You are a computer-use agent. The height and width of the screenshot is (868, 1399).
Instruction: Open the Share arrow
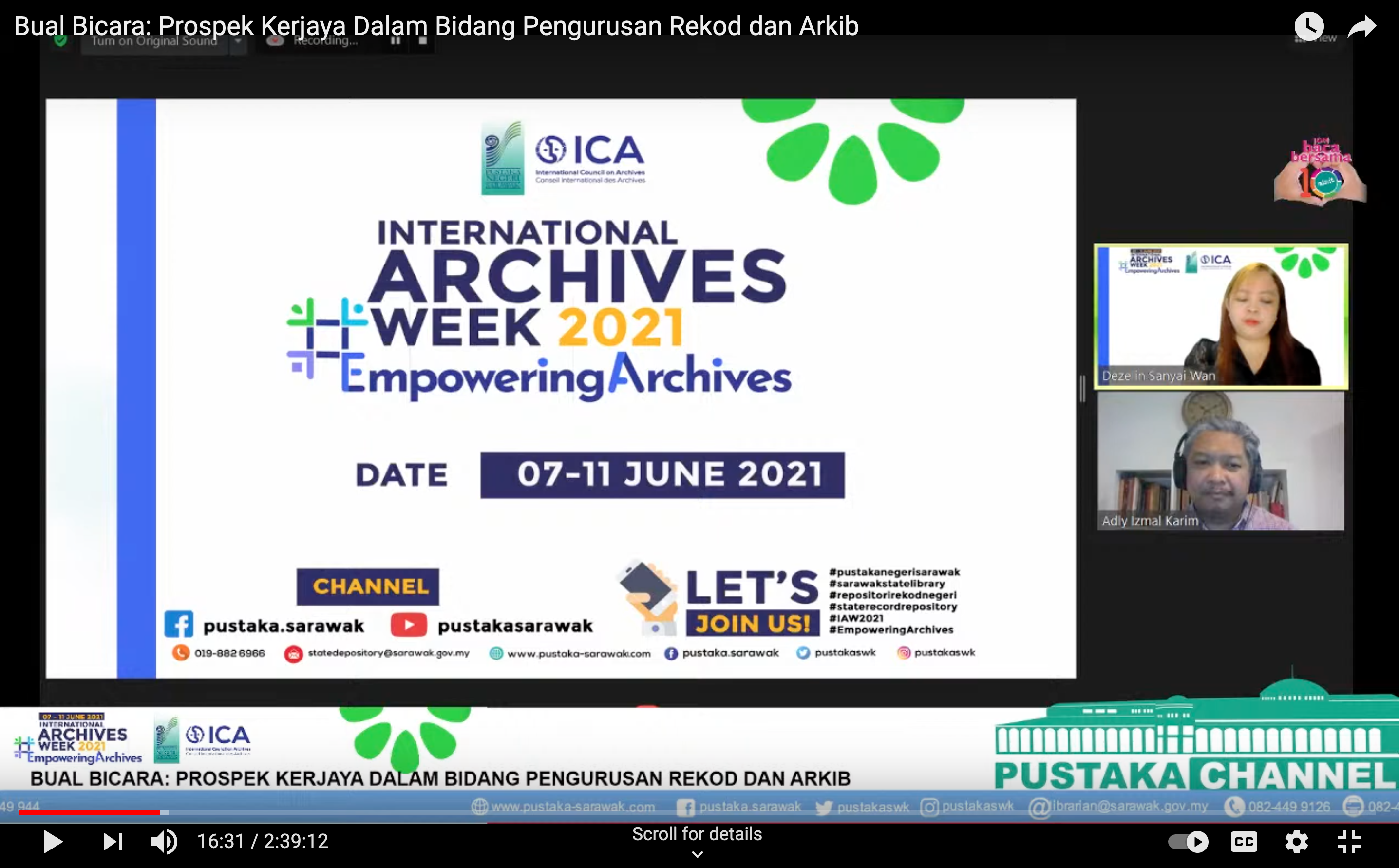coord(1361,26)
